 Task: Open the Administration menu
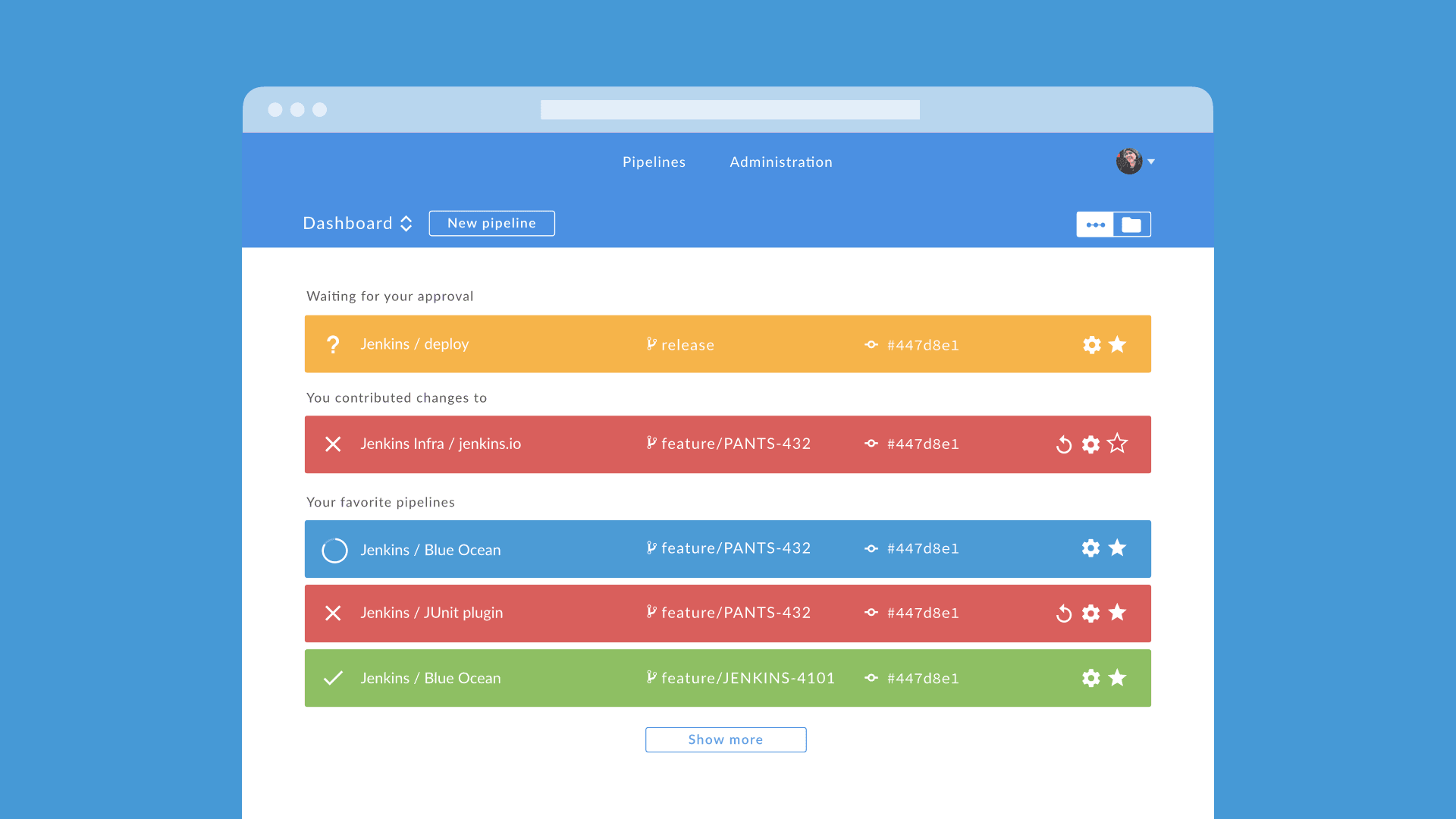pyautogui.click(x=780, y=162)
